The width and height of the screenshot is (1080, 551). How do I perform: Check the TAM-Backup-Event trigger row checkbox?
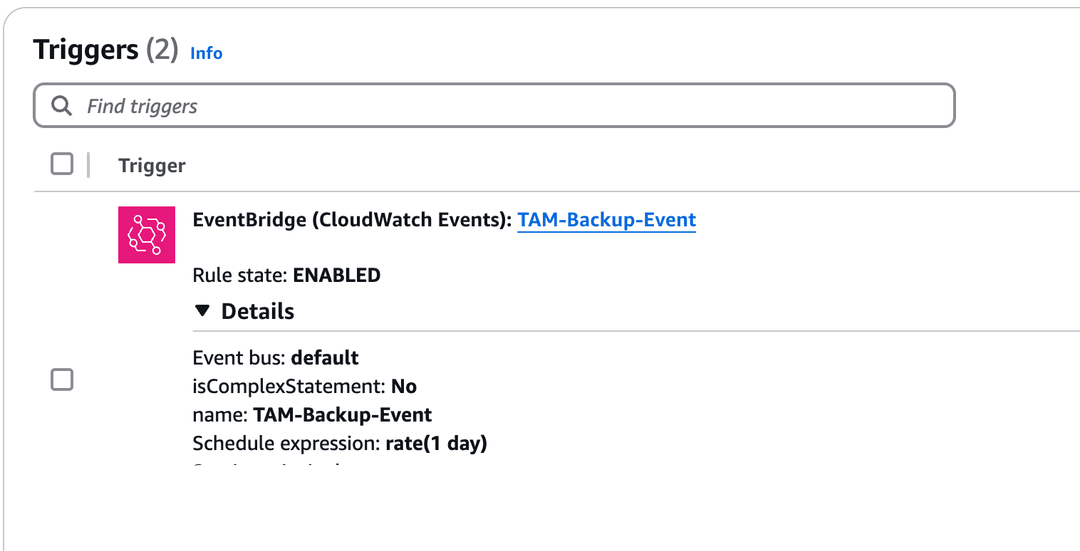pos(62,379)
